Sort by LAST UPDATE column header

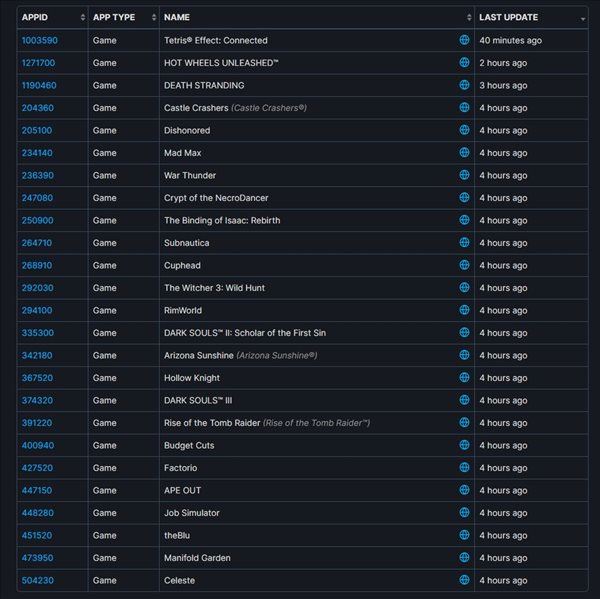point(532,17)
